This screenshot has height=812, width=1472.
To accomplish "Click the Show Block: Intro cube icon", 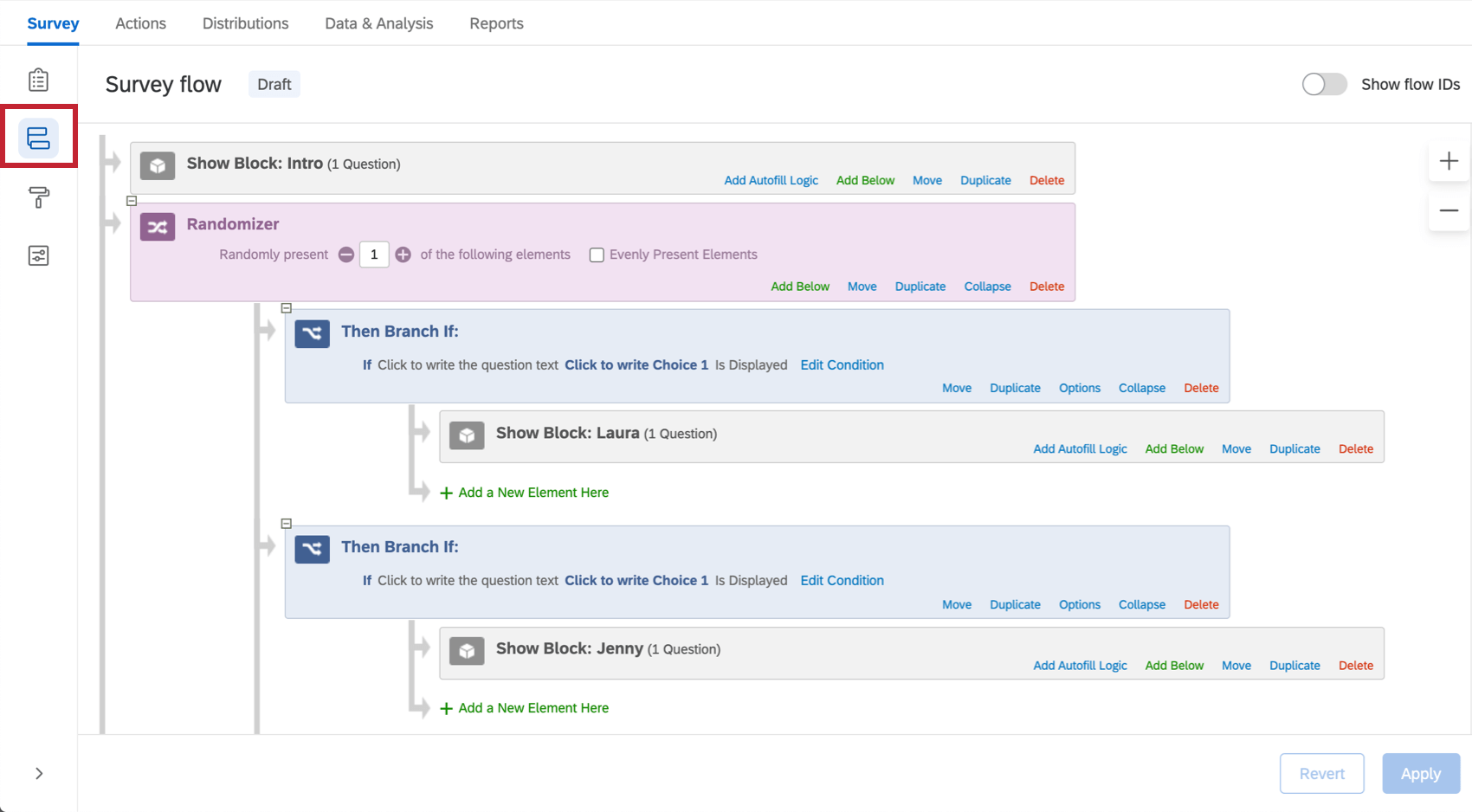I will [158, 165].
